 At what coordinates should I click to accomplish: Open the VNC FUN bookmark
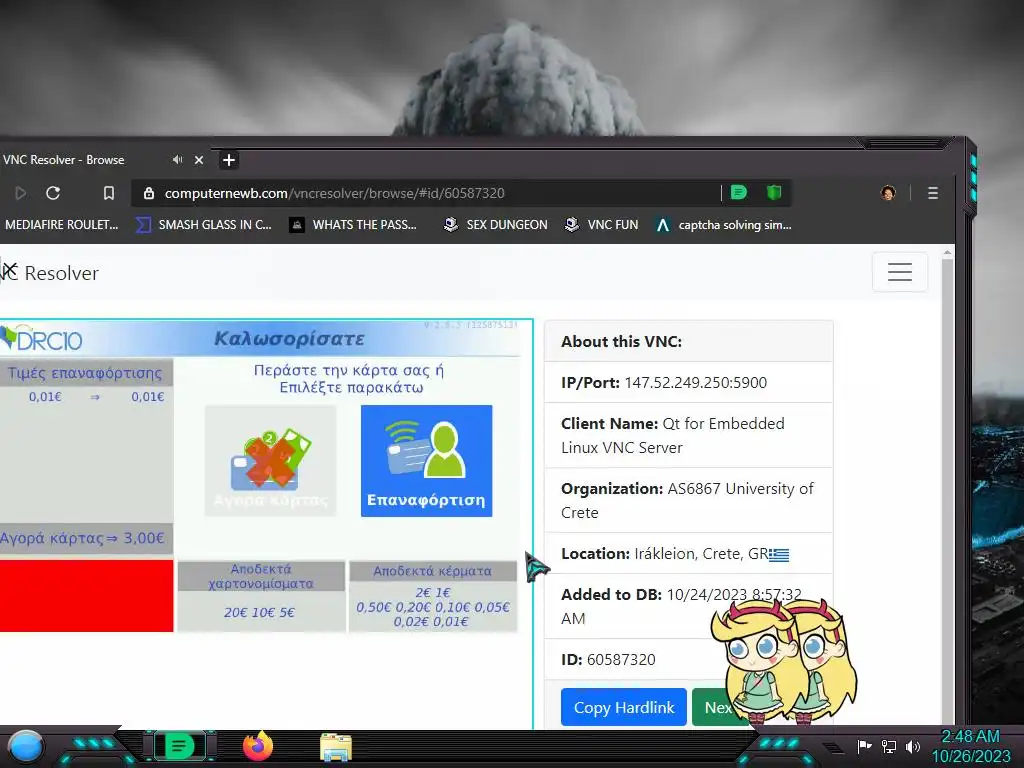coord(601,225)
